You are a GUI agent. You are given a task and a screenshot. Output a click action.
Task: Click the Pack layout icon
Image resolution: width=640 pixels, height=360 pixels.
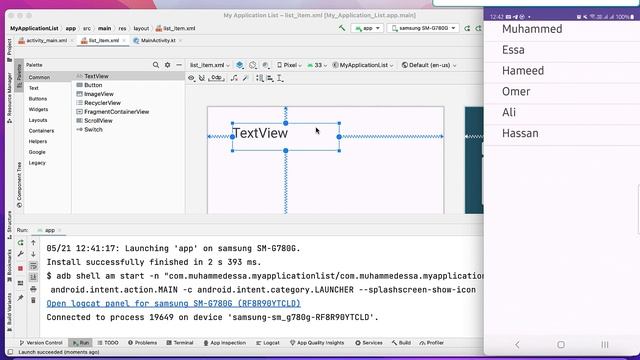(260, 78)
